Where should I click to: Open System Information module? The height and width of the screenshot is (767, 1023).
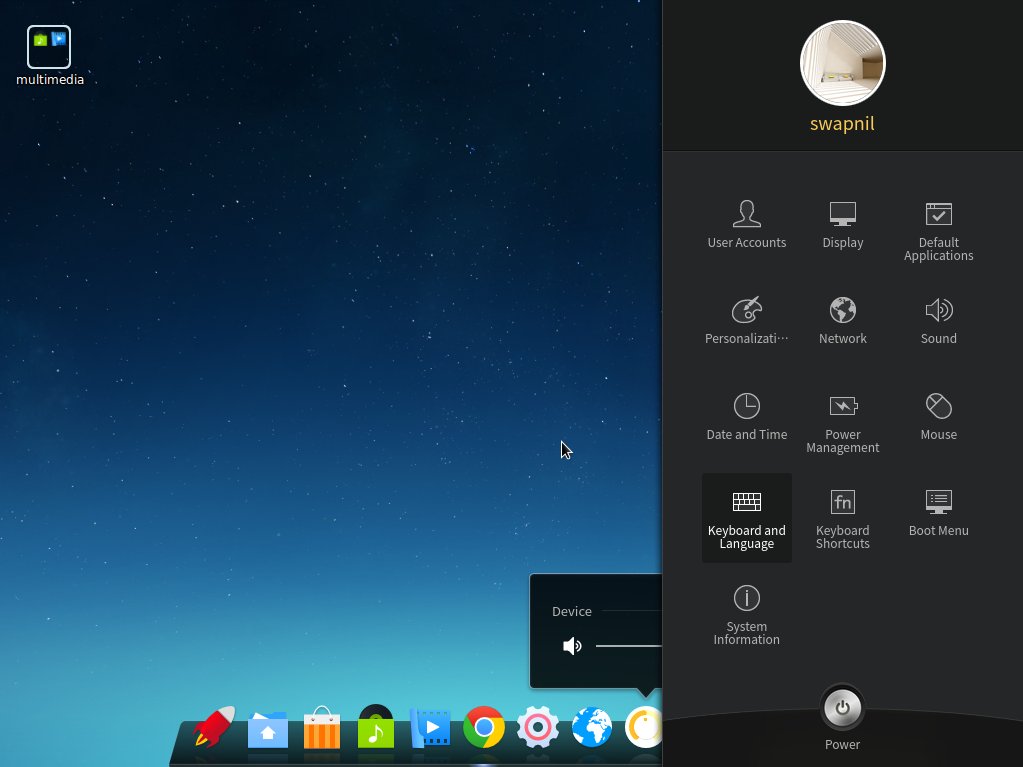[x=746, y=614]
